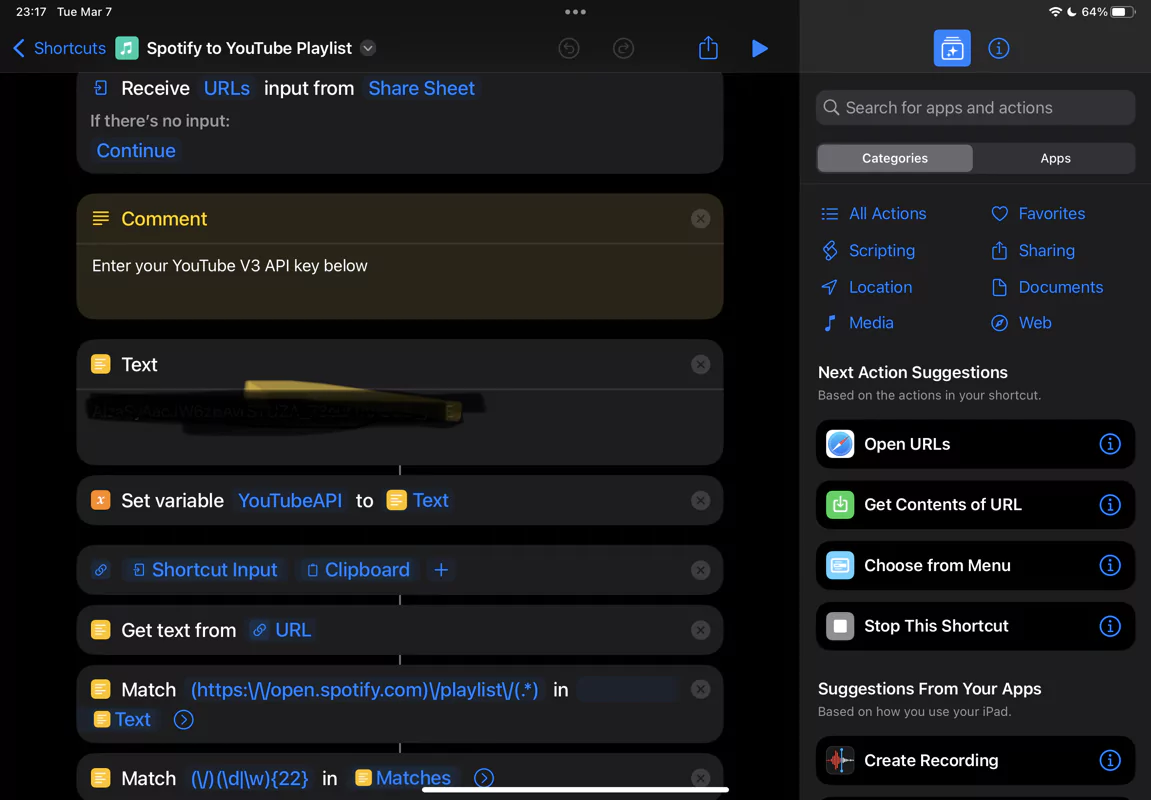Open the action library panel icon
The height and width of the screenshot is (800, 1151).
[x=952, y=48]
